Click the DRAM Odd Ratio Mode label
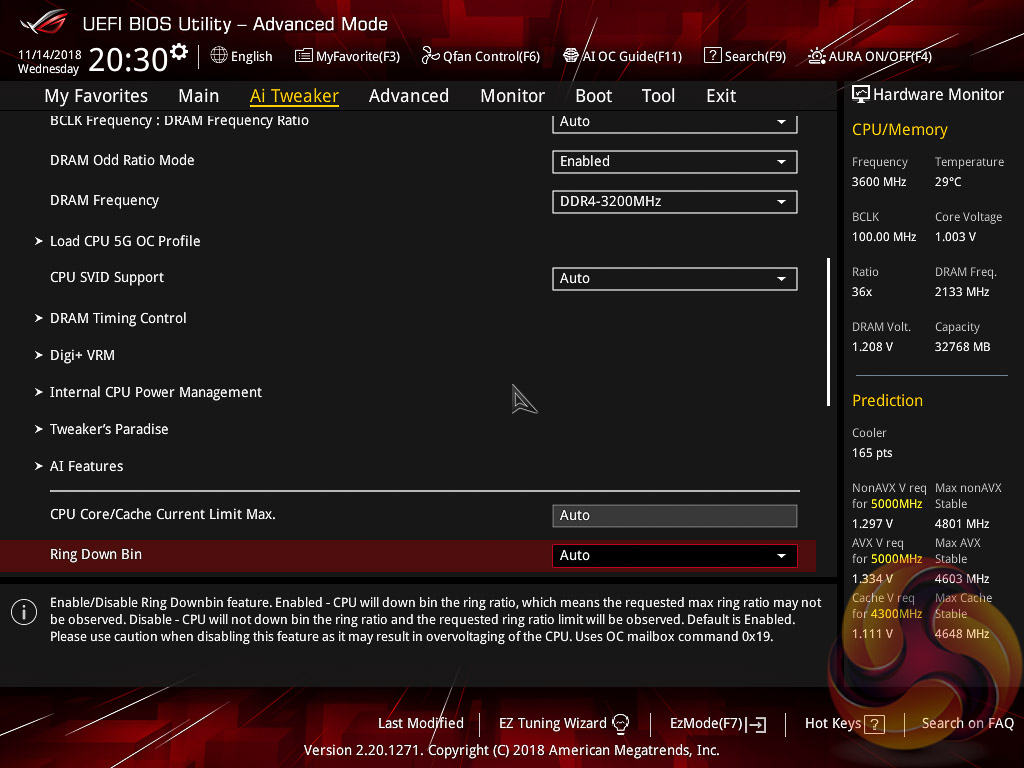This screenshot has width=1024, height=768. tap(122, 161)
